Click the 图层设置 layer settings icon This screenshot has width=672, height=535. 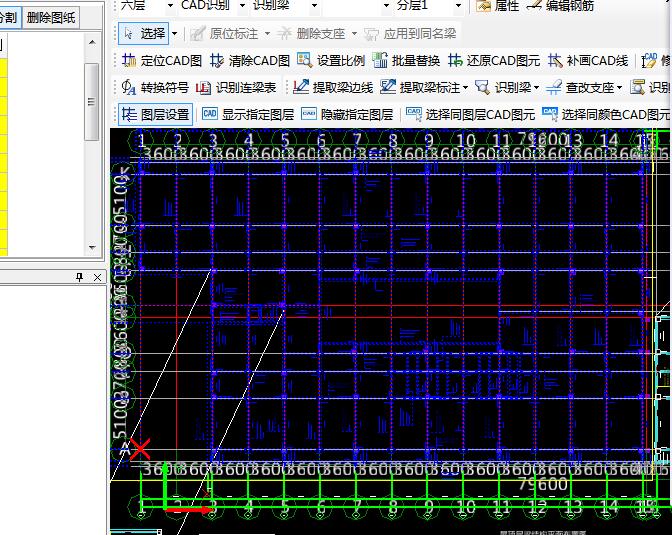click(129, 114)
